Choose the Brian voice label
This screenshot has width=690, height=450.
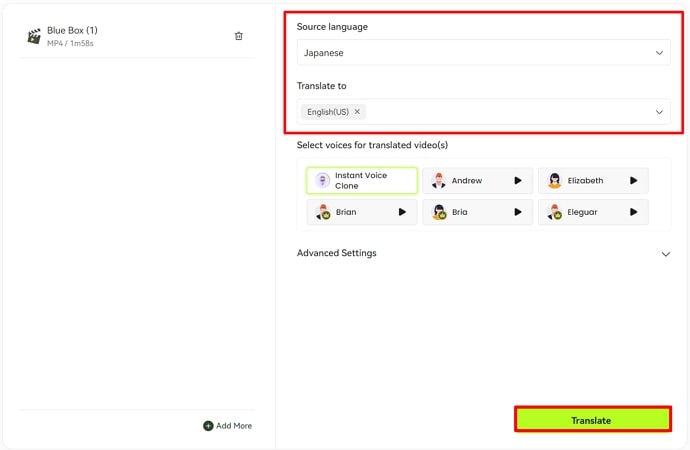click(x=346, y=212)
